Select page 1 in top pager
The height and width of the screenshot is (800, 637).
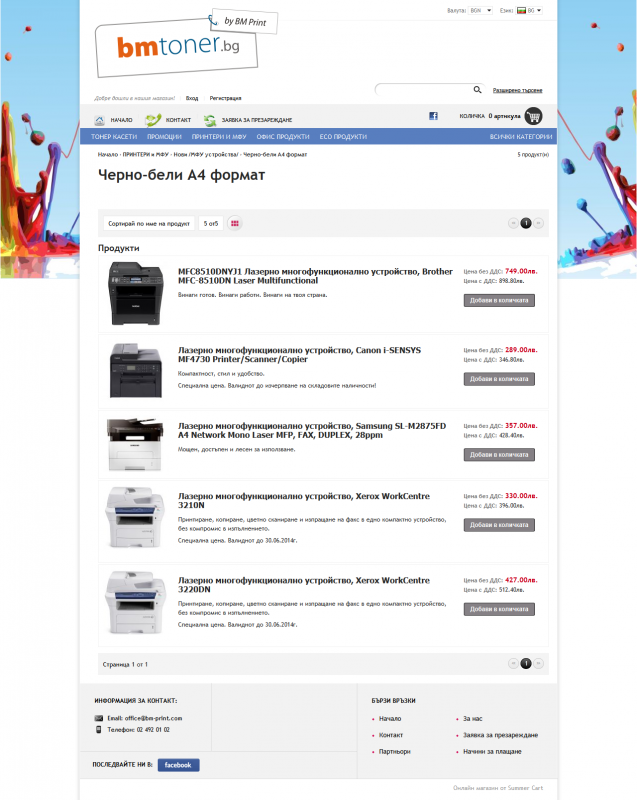[x=526, y=223]
